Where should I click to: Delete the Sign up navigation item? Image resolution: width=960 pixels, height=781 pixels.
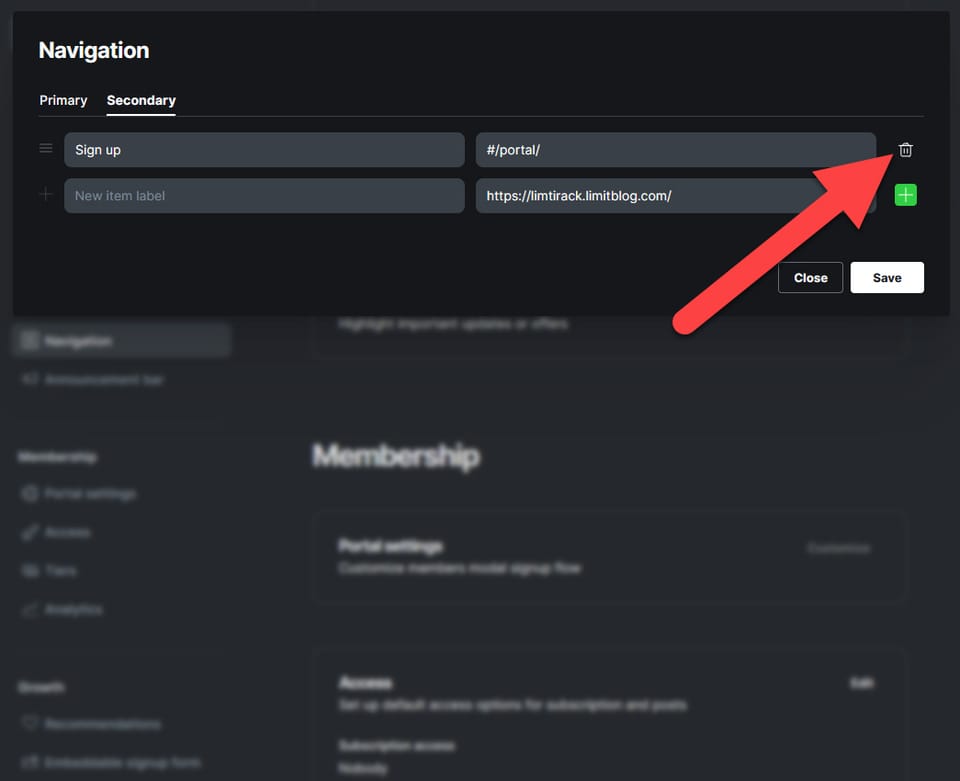point(906,150)
